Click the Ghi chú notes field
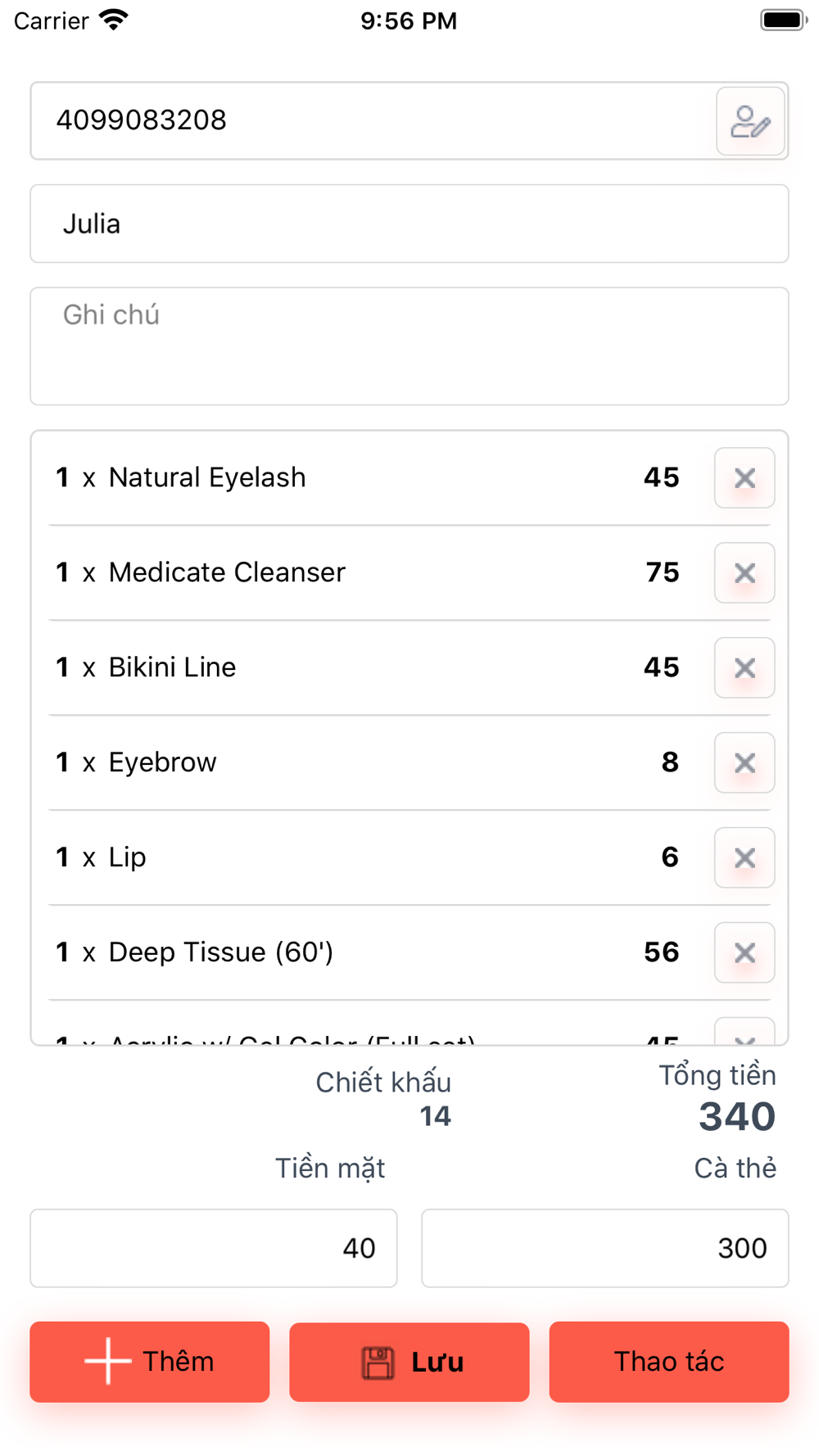The width and height of the screenshot is (819, 1456). click(409, 346)
